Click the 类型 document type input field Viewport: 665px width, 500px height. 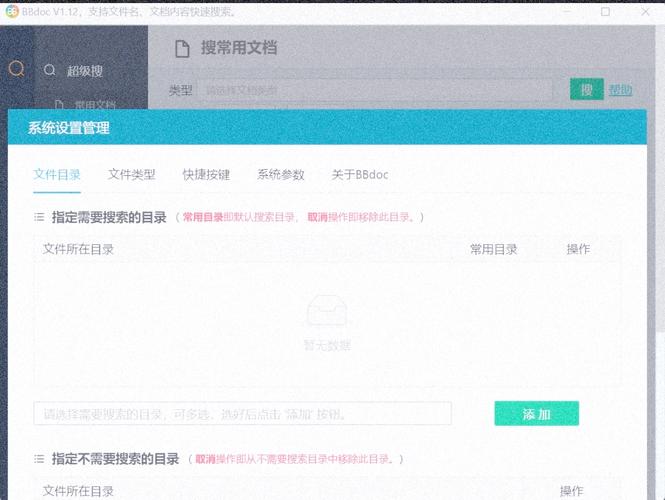pyautogui.click(x=375, y=90)
